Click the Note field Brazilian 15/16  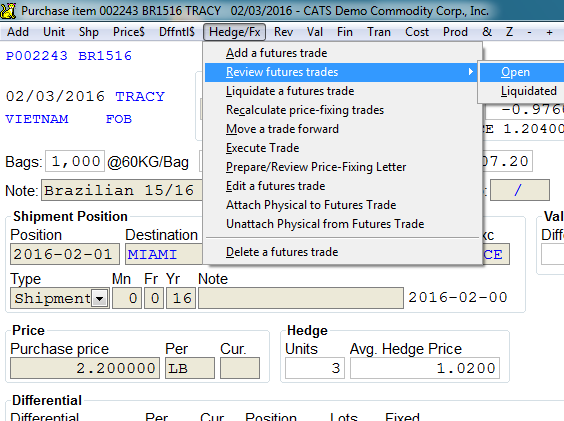pos(122,190)
